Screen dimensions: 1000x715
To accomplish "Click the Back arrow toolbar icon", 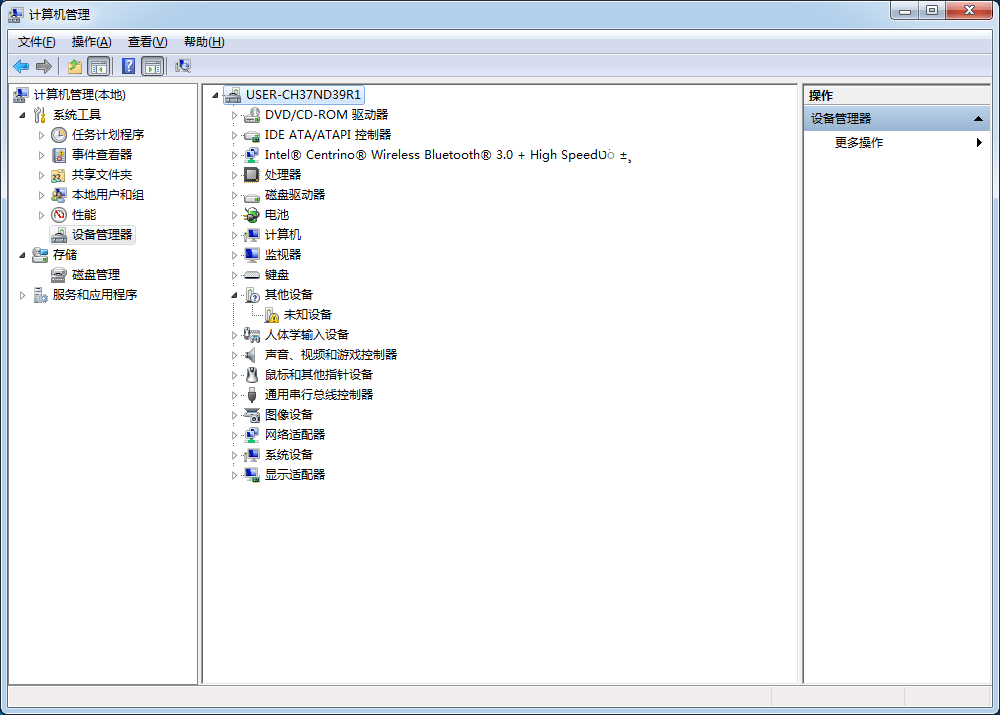I will 21,66.
